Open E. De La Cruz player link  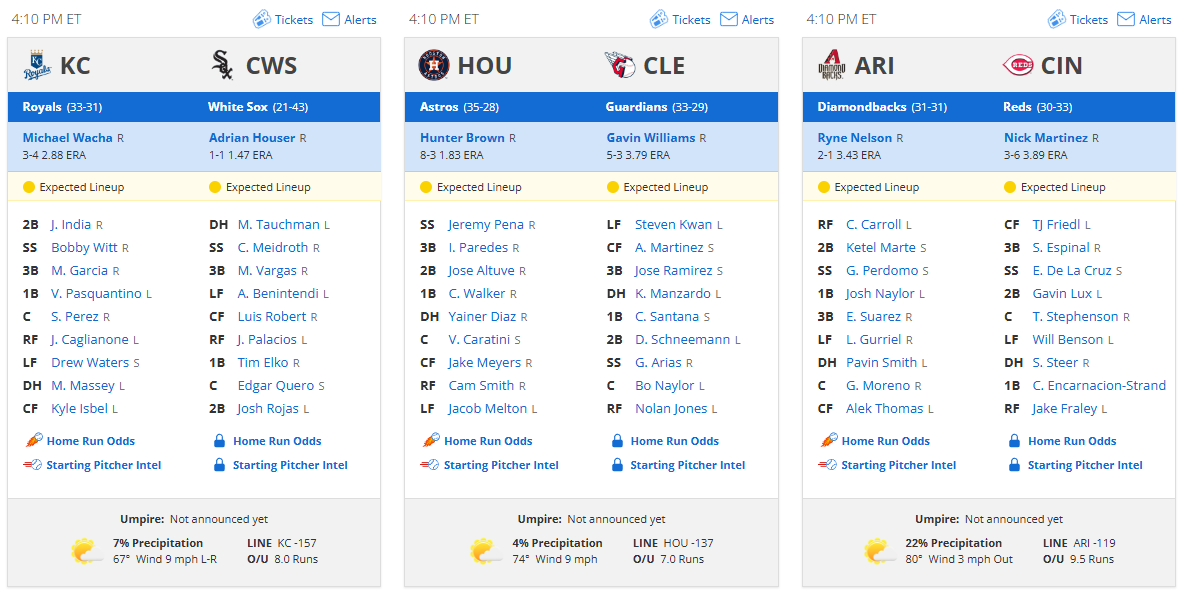click(1072, 270)
